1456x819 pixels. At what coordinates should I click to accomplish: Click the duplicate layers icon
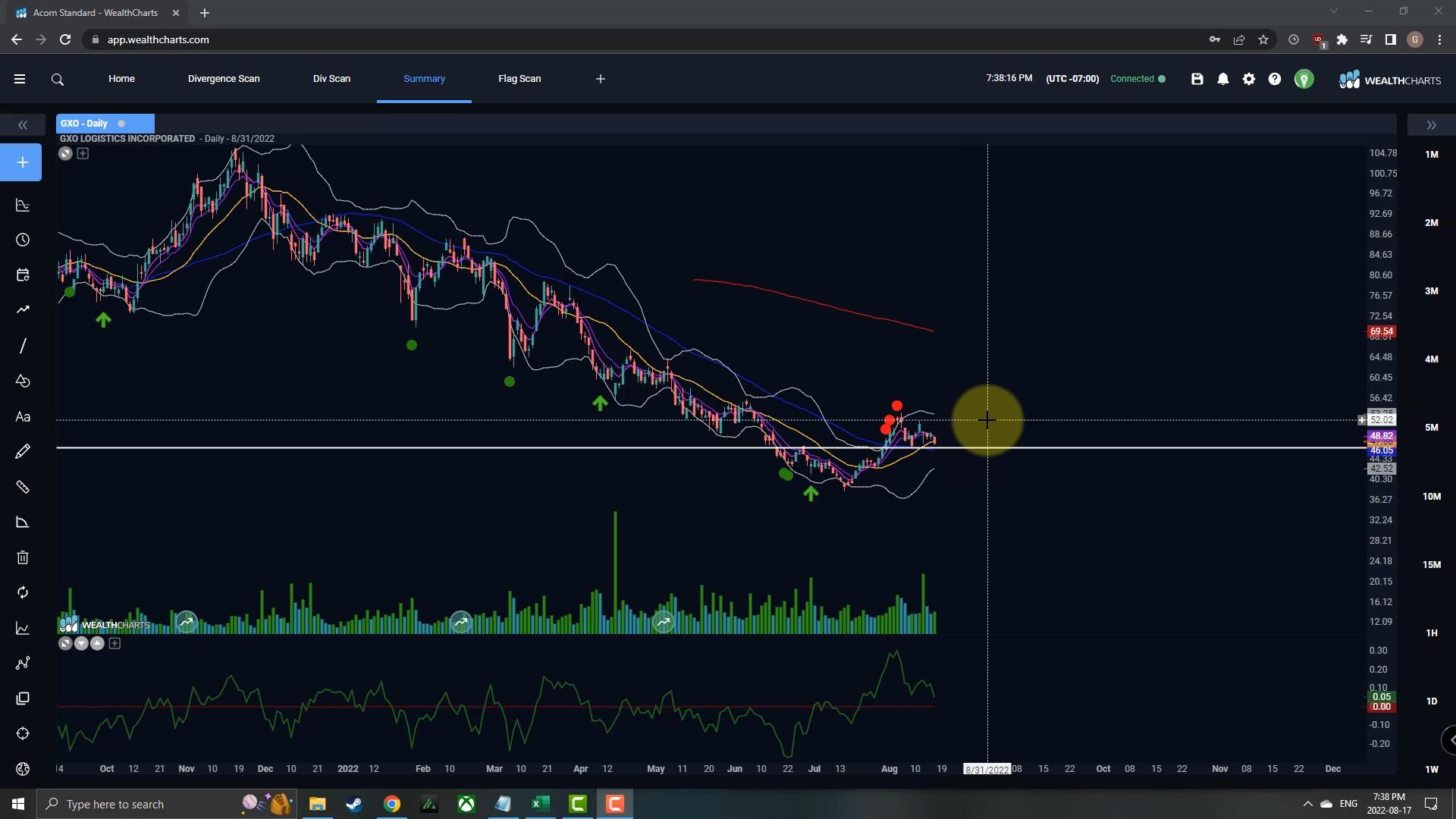(23, 698)
